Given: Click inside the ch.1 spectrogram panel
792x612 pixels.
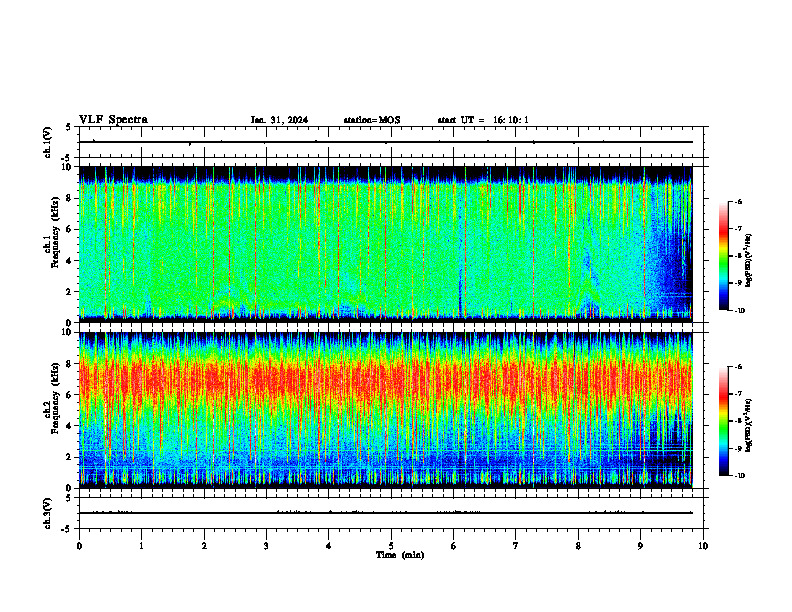Looking at the screenshot, I should click(x=385, y=244).
